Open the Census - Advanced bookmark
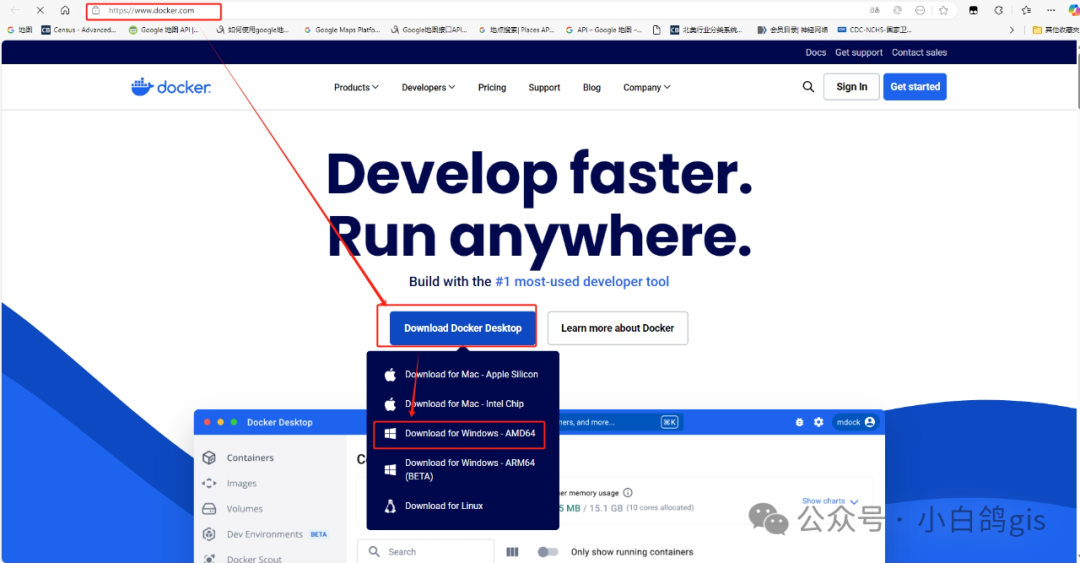 [79, 30]
